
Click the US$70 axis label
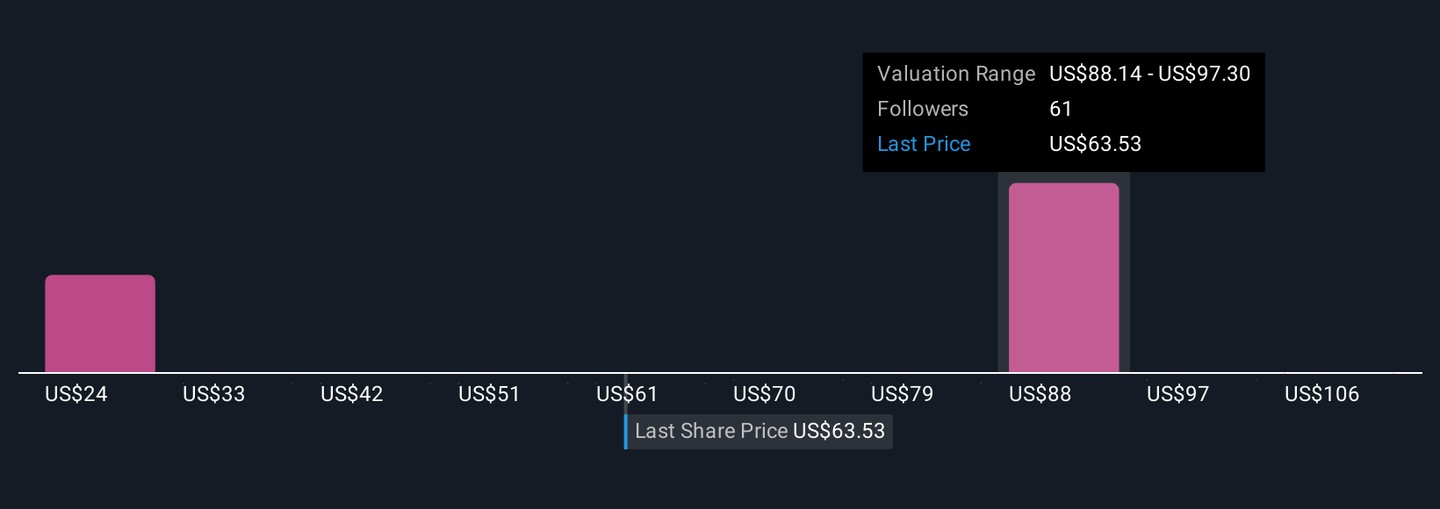pos(764,394)
